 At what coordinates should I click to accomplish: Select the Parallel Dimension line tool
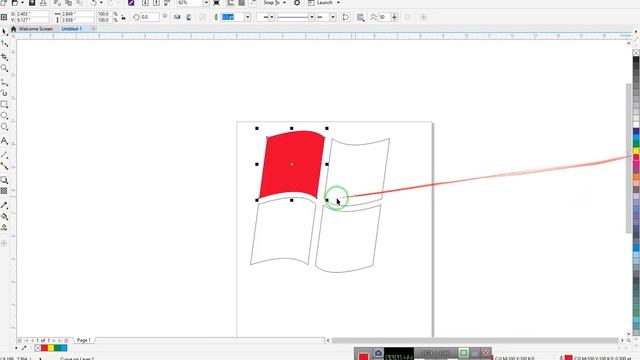(x=4, y=155)
